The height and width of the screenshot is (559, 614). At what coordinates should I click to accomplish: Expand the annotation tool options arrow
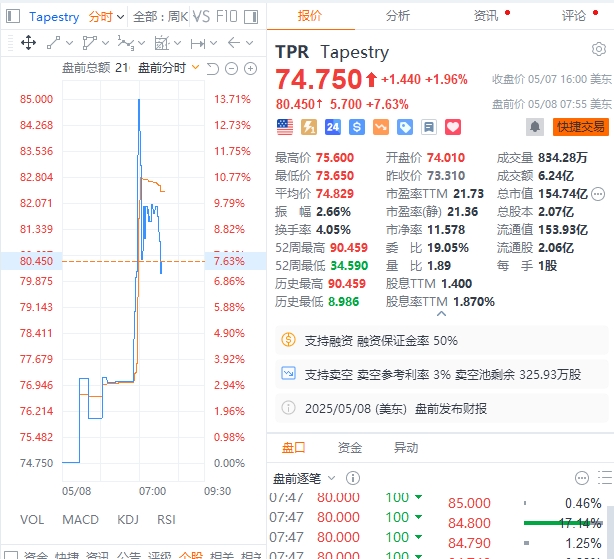click(177, 43)
